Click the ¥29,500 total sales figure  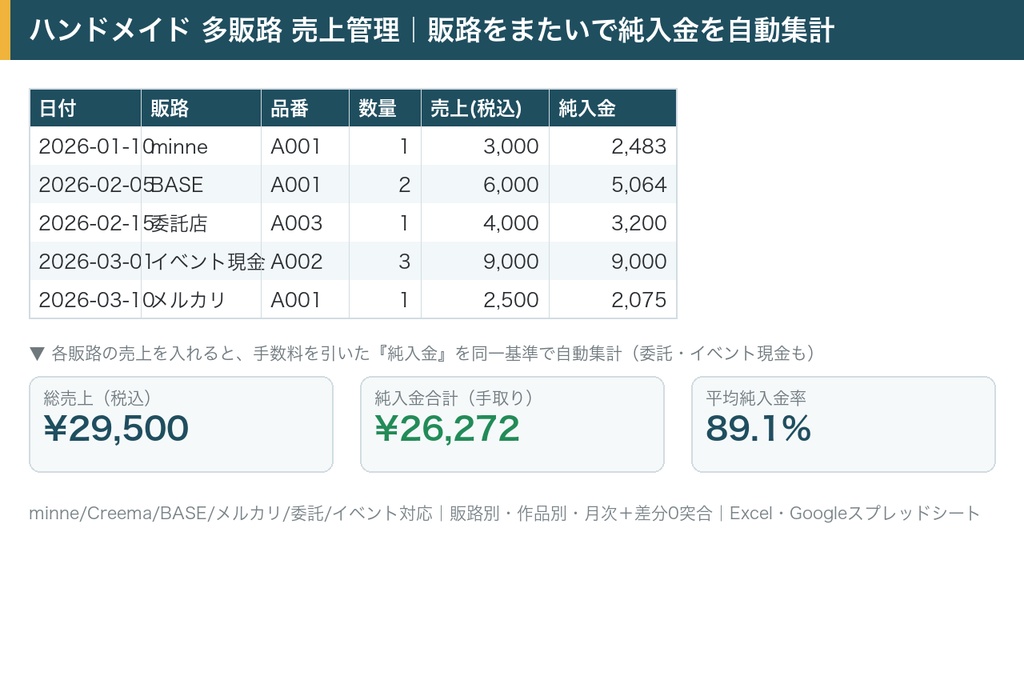point(116,429)
